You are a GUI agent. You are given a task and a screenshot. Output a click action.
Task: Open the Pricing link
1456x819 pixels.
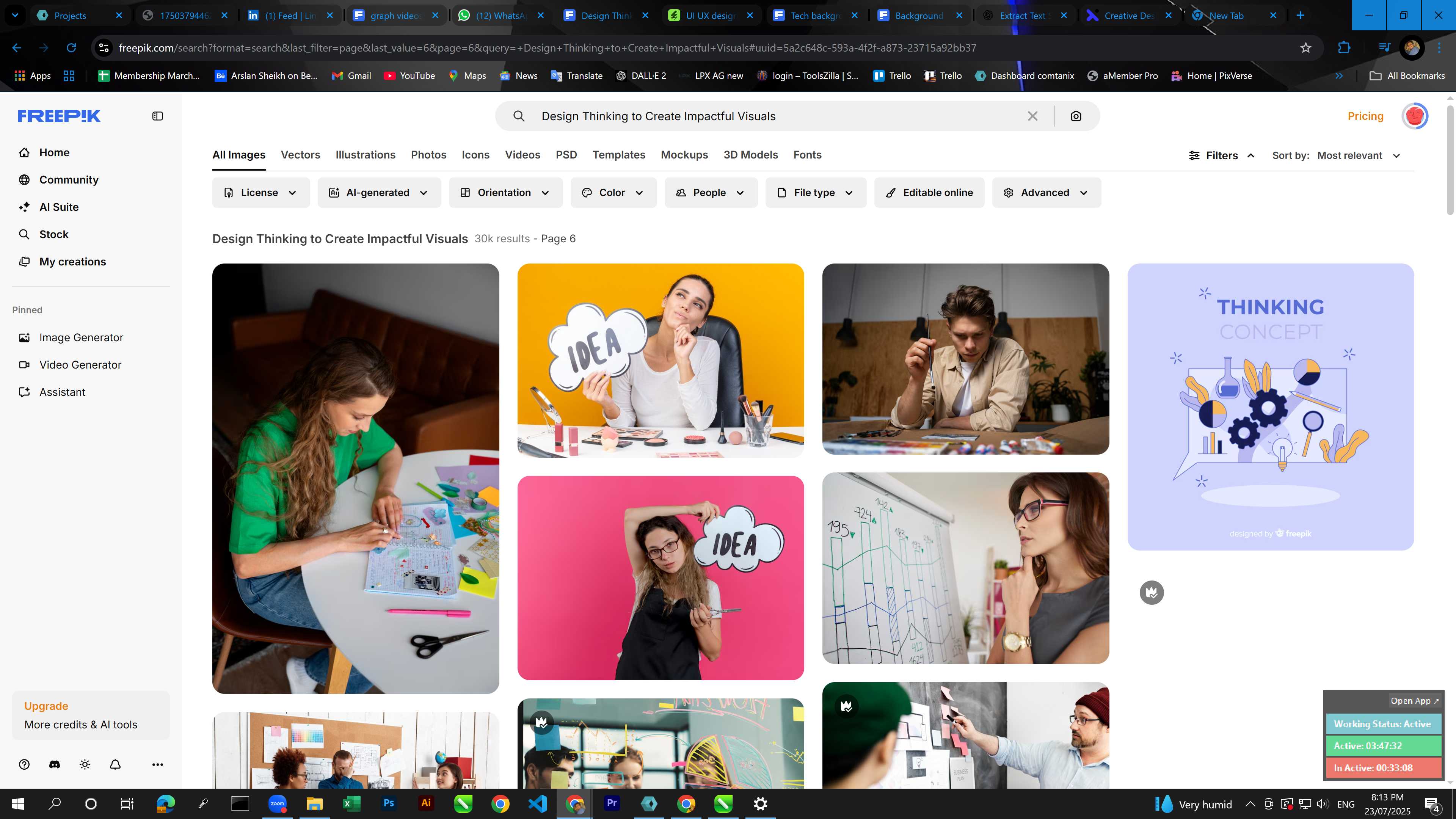click(x=1365, y=116)
